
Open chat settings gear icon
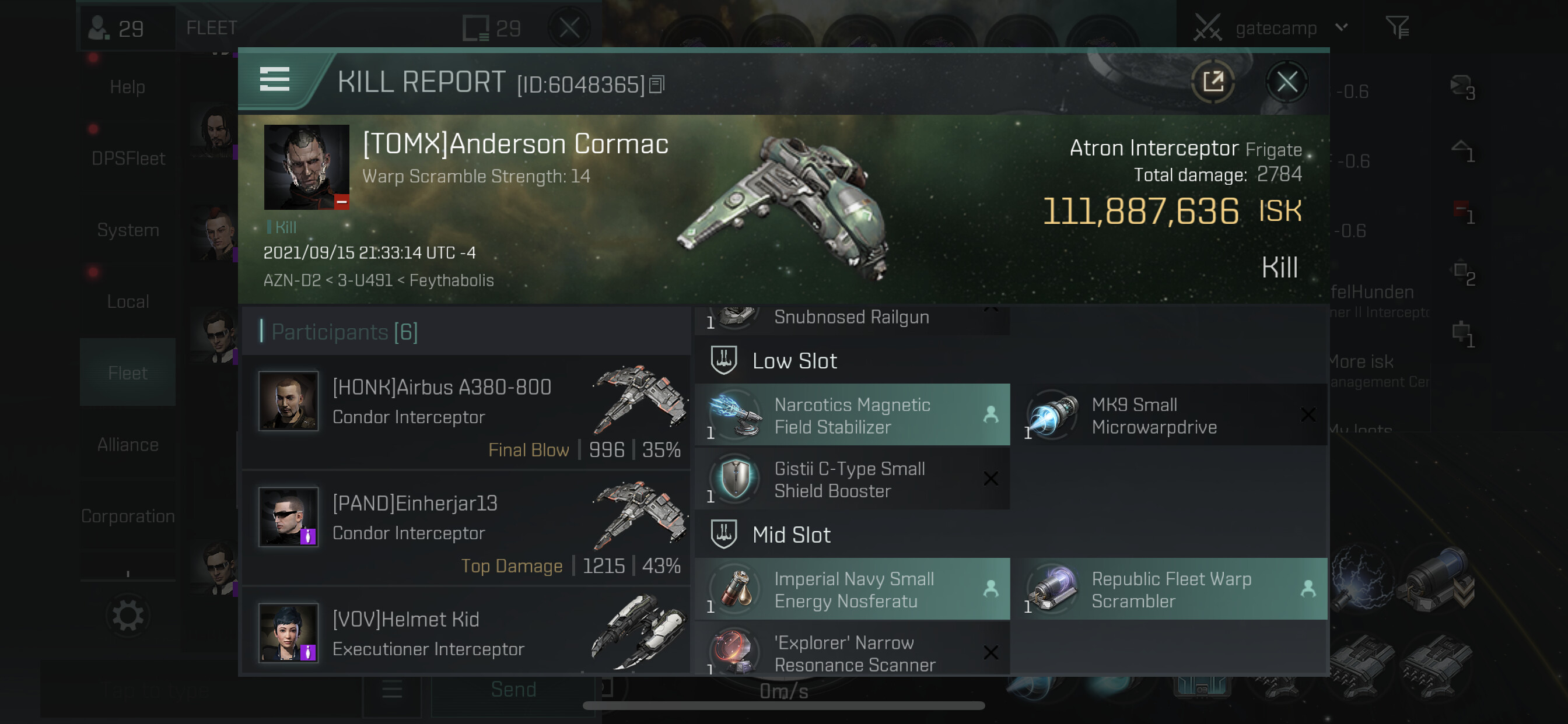tap(127, 616)
